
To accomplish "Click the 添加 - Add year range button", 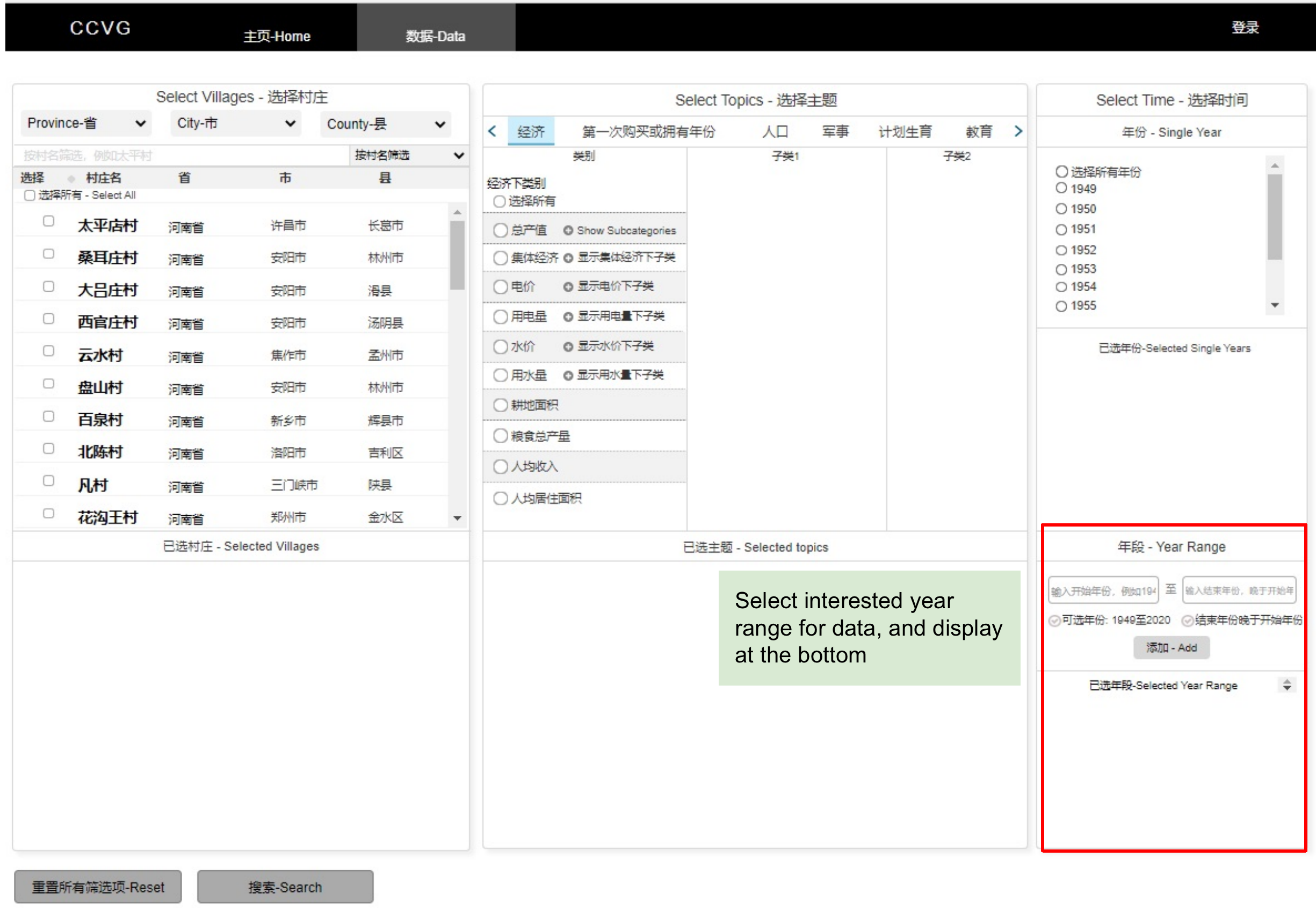I will pyautogui.click(x=1171, y=647).
